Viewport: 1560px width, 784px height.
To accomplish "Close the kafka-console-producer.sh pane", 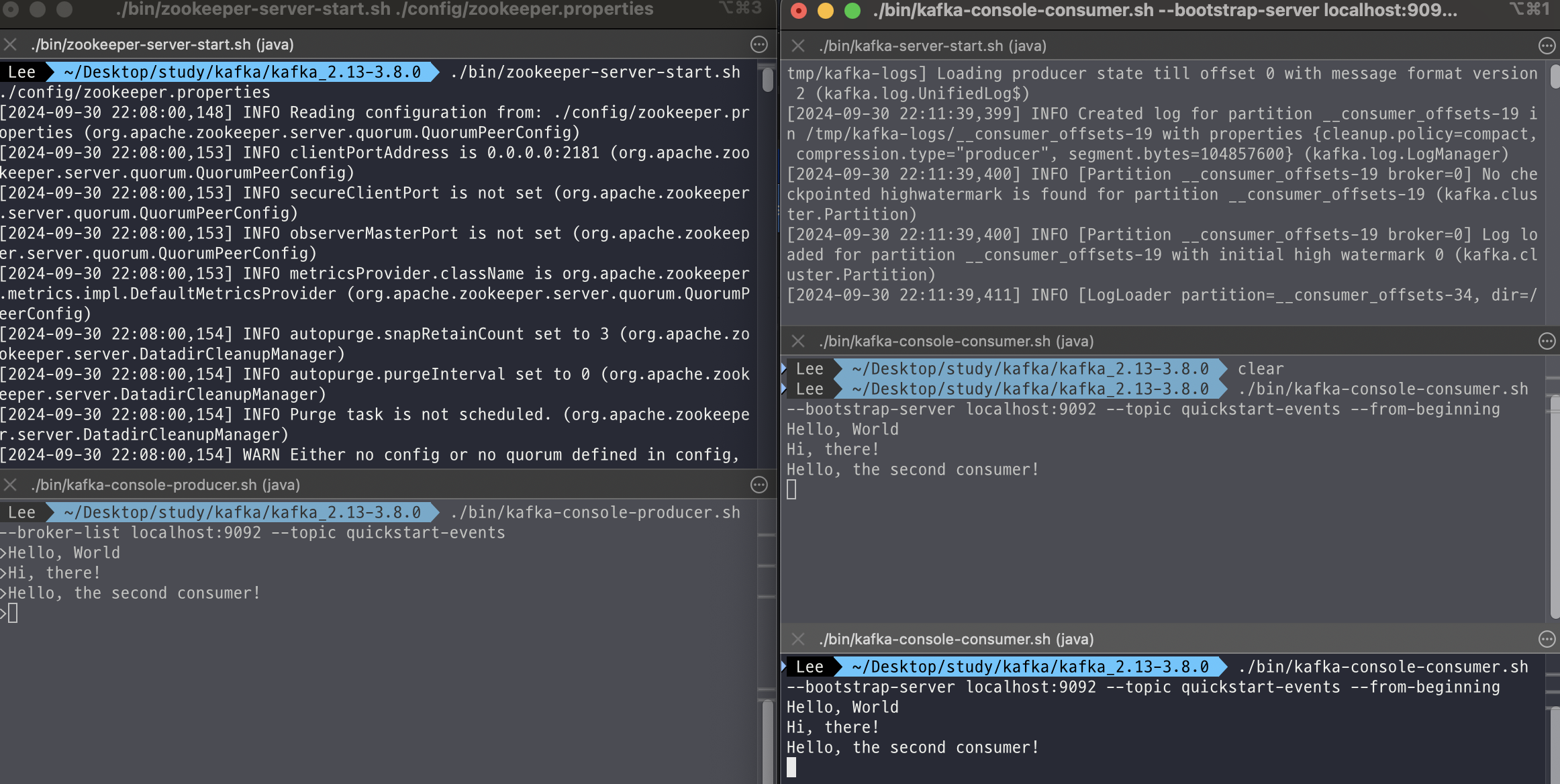I will click(x=10, y=485).
